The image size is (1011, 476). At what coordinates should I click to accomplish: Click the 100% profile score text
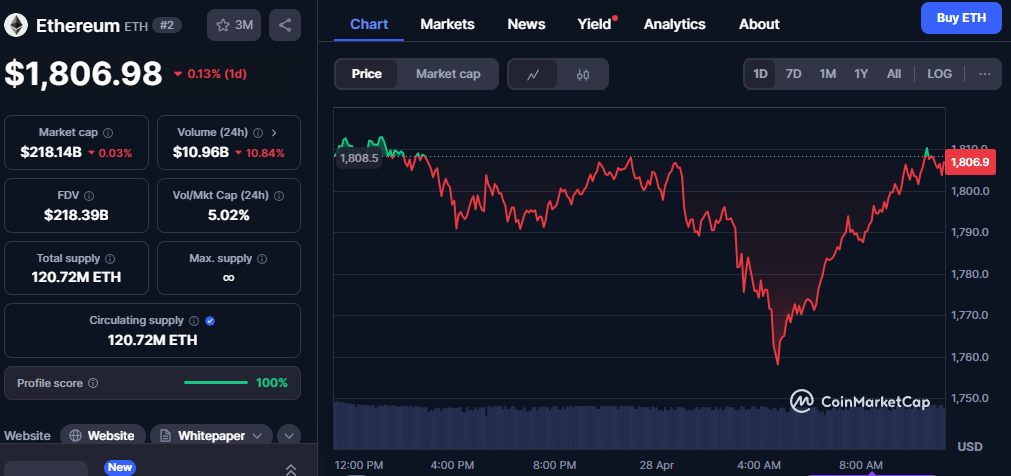pos(271,383)
